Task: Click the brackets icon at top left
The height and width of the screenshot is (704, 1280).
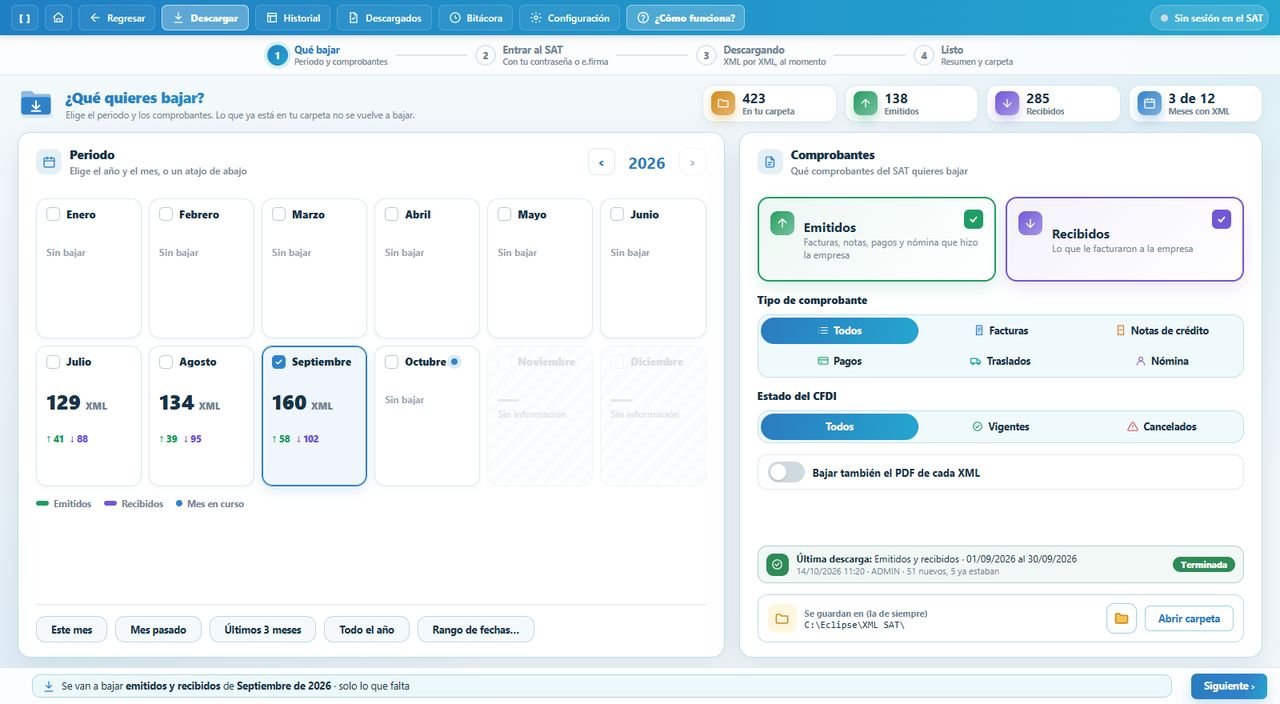Action: 25,18
